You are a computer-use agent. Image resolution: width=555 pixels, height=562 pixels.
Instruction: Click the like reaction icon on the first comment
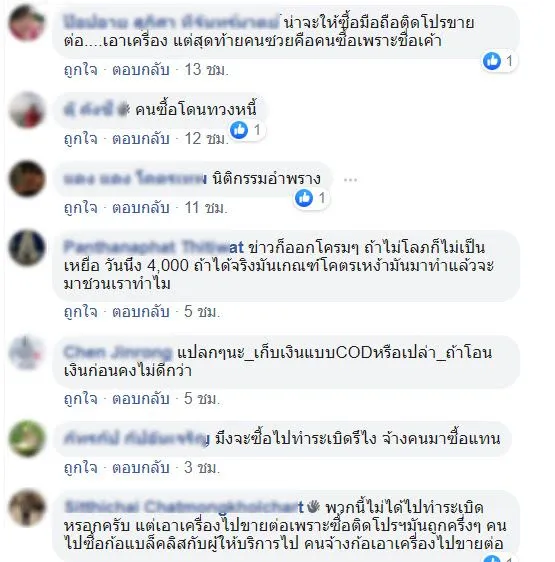coord(492,61)
